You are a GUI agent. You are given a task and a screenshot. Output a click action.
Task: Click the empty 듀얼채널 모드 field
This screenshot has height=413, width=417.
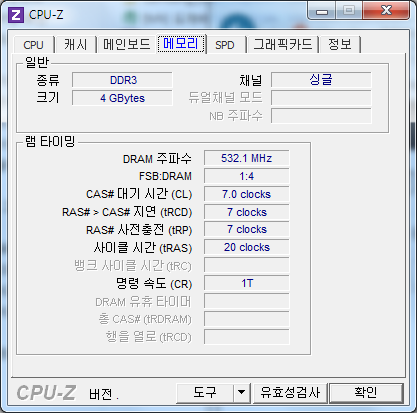[321, 98]
